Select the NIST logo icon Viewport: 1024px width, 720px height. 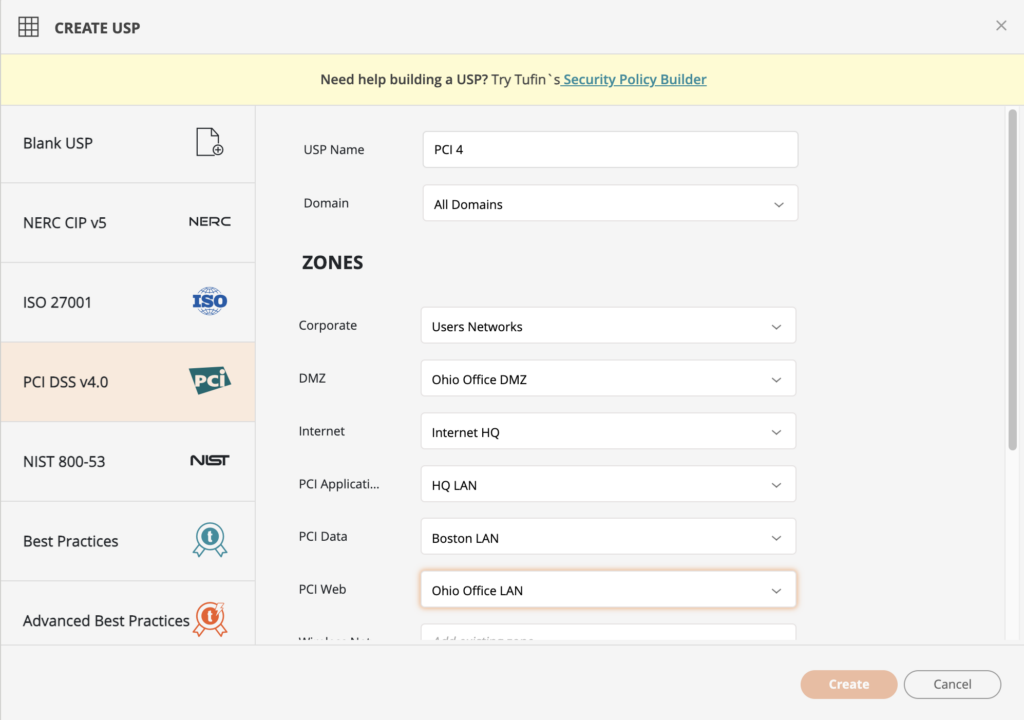click(209, 461)
